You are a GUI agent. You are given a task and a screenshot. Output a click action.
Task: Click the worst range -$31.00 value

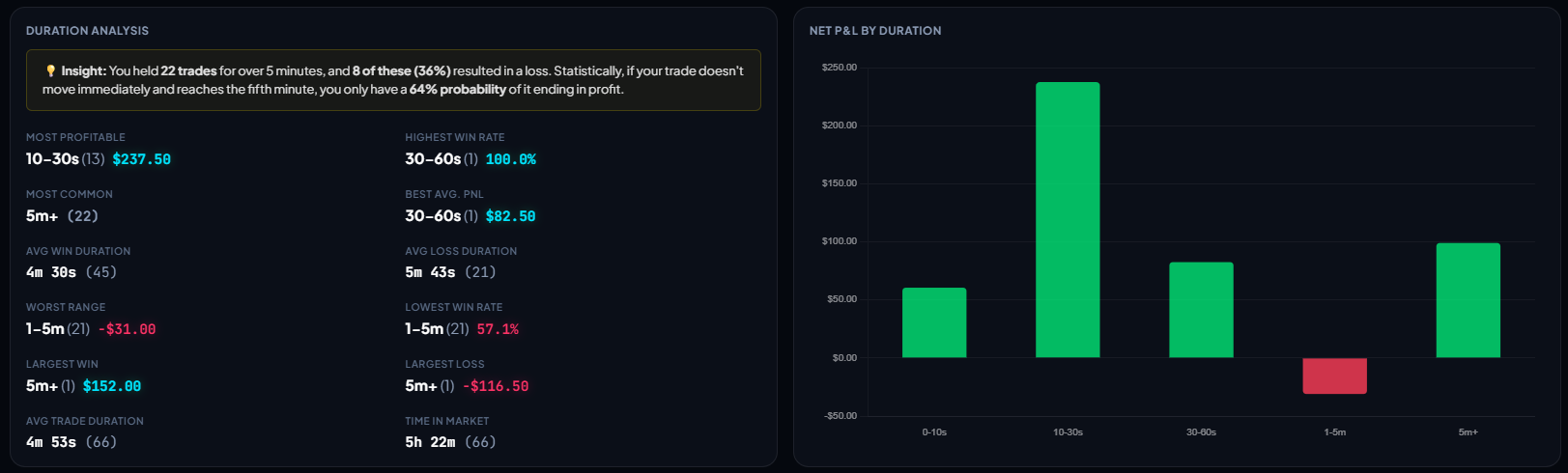(127, 329)
